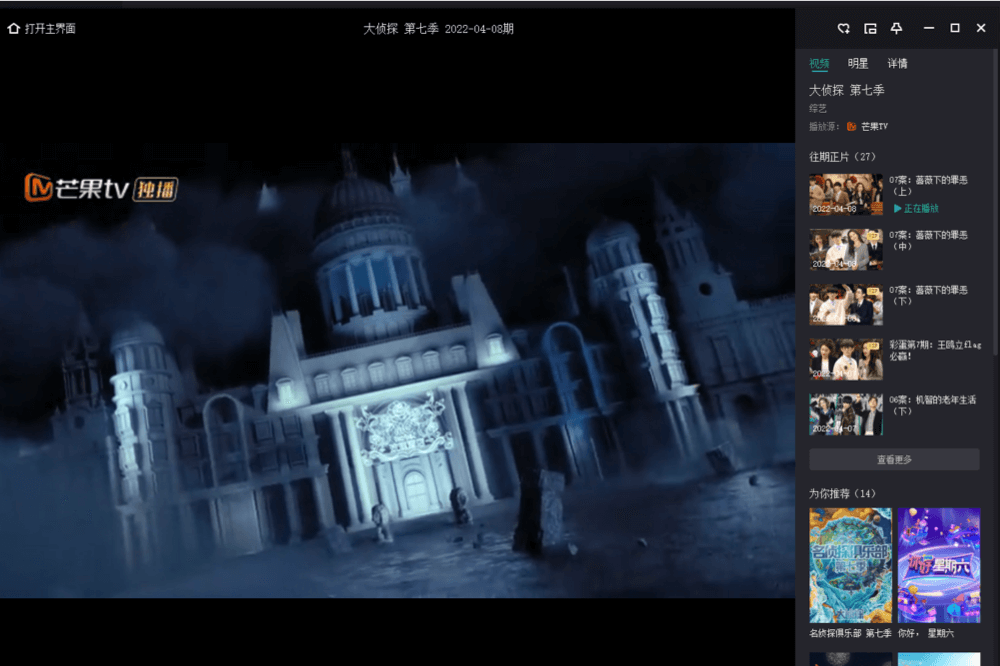Click the main video playback area
Viewport: 1000px width, 666px height.
tap(397, 370)
